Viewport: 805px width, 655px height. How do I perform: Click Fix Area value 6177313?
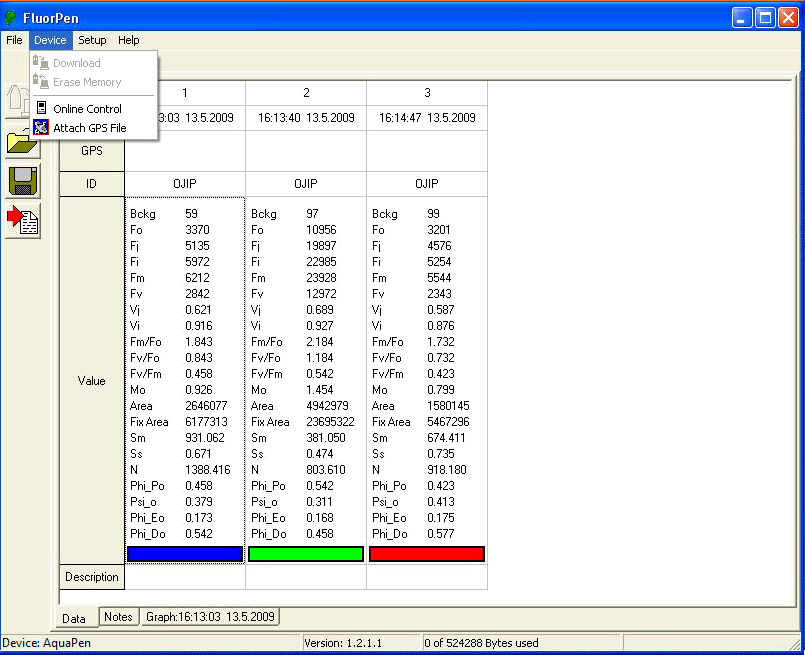[x=206, y=421]
